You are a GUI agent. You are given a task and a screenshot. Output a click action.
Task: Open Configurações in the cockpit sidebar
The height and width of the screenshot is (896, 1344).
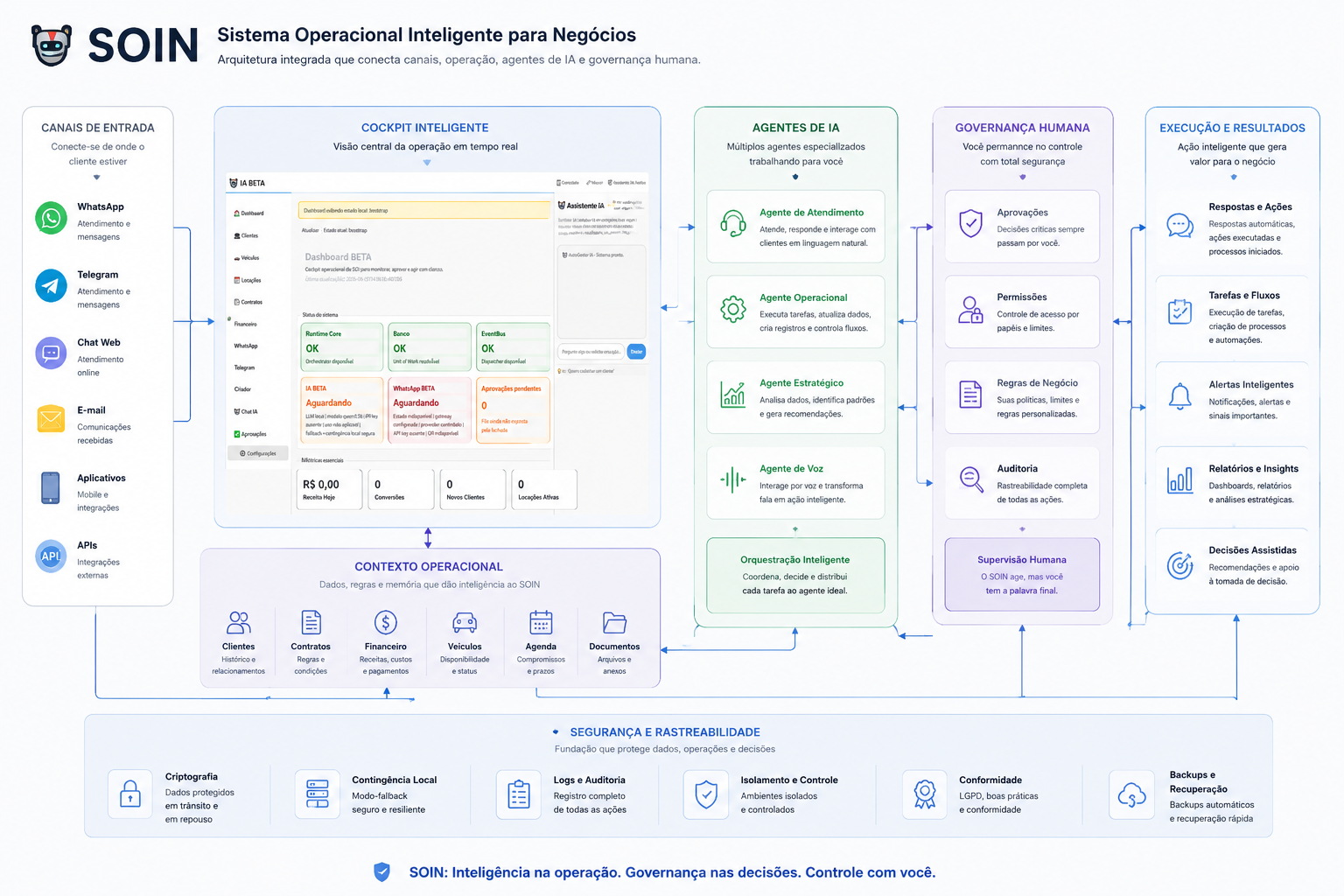[x=258, y=453]
